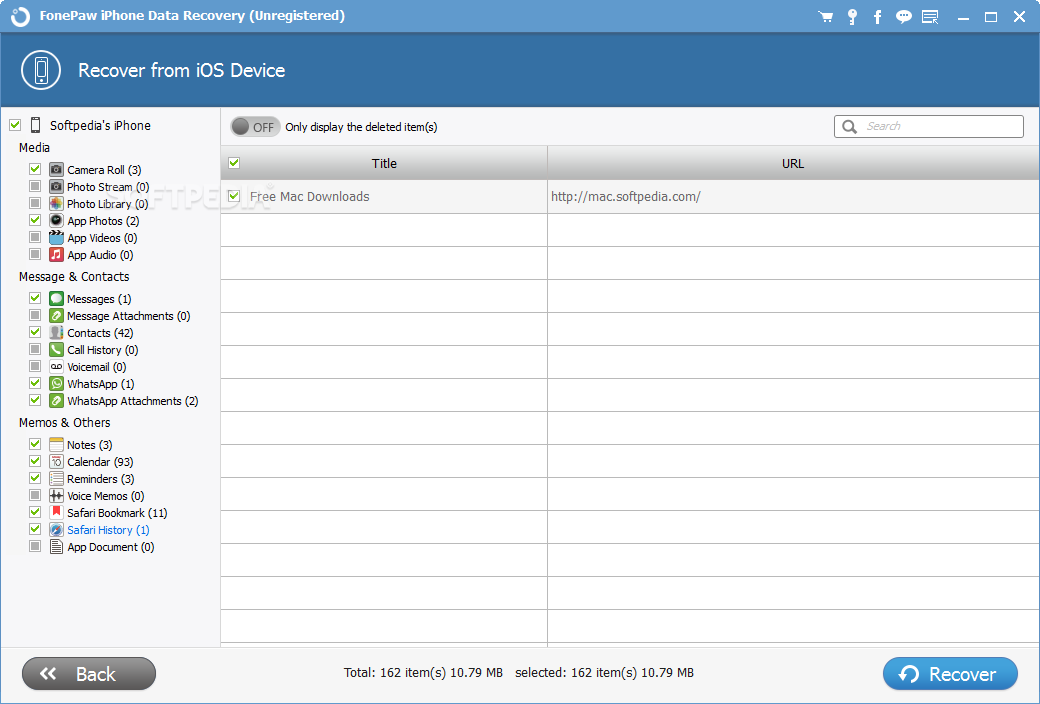Open WhatsApp (1) category
1040x704 pixels.
click(101, 384)
